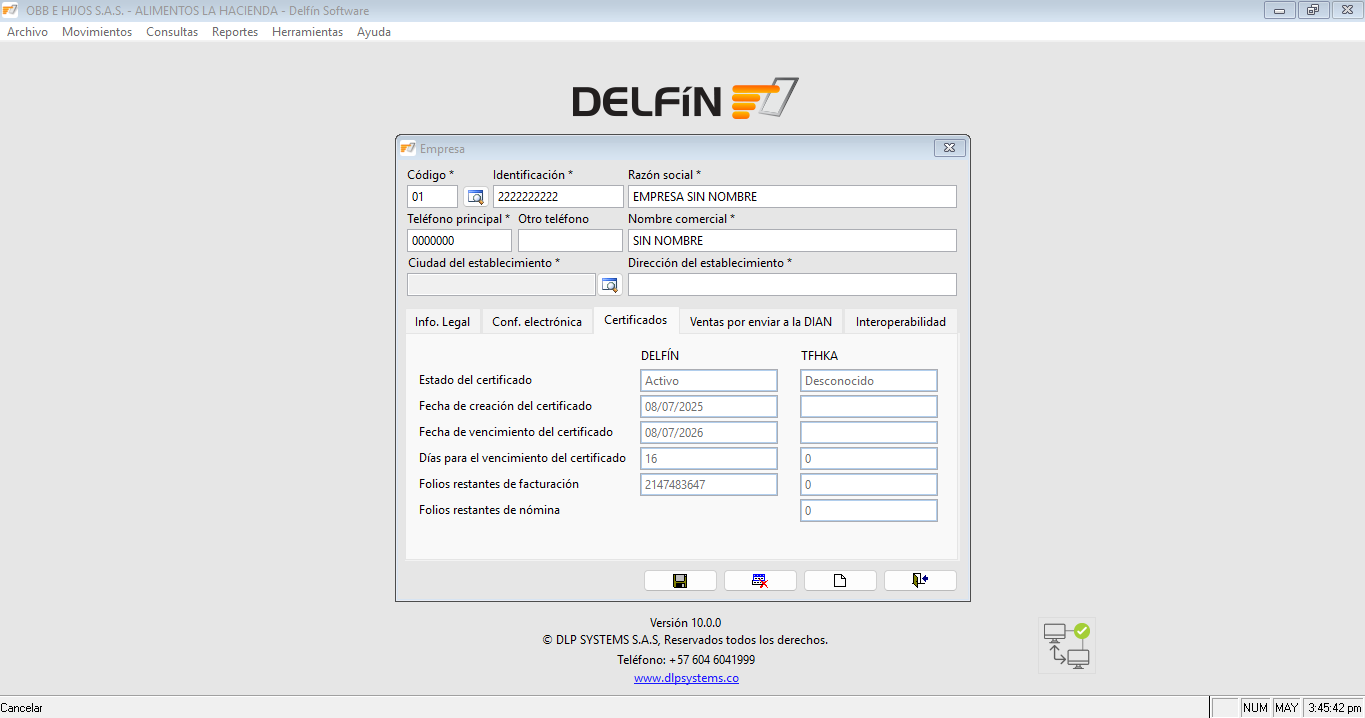The image size is (1365, 718).
Task: Click DELFÍN expiry date 08/07/2026 field
Action: (709, 433)
